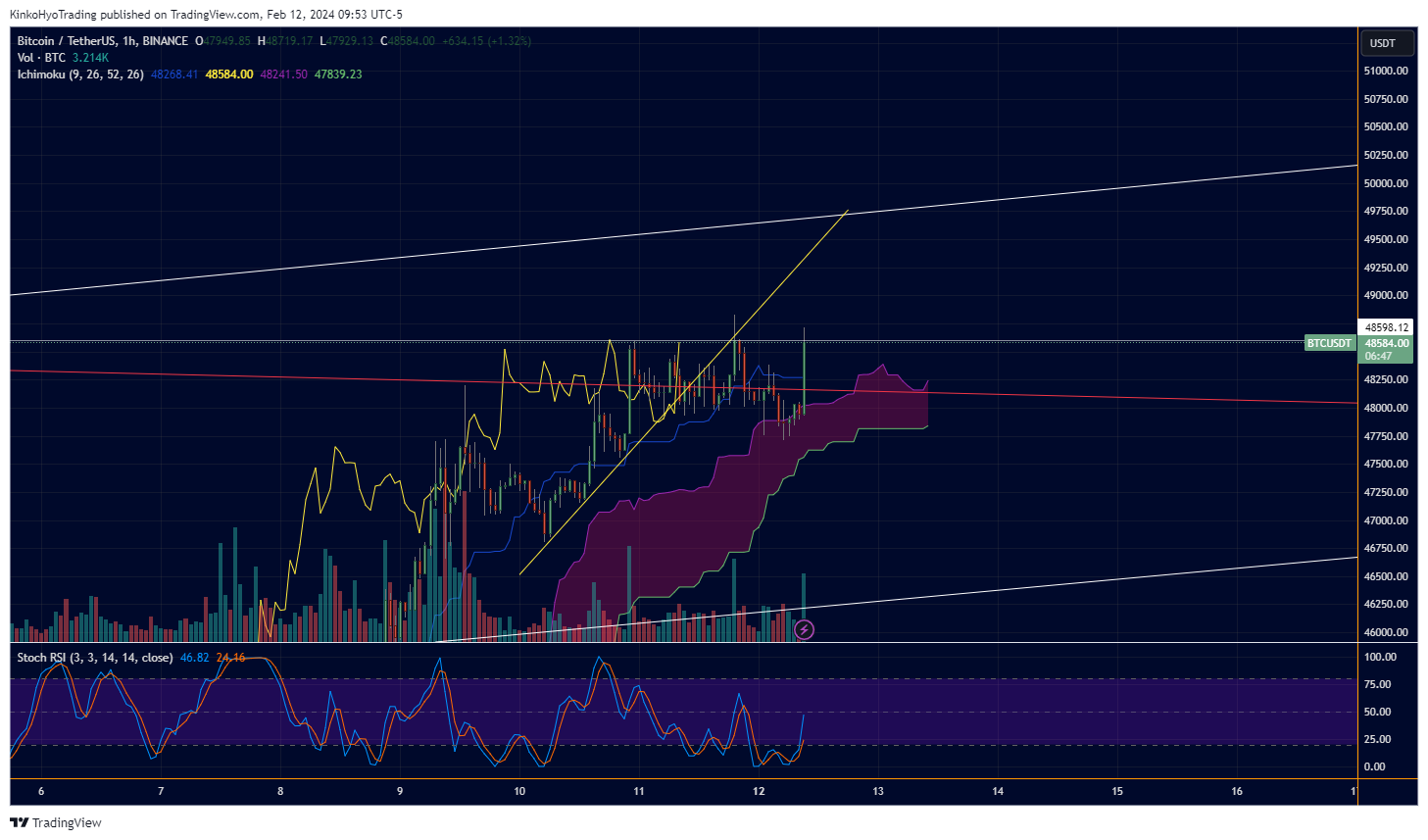Click Ichimoku value 48268.41 in legend

[174, 74]
